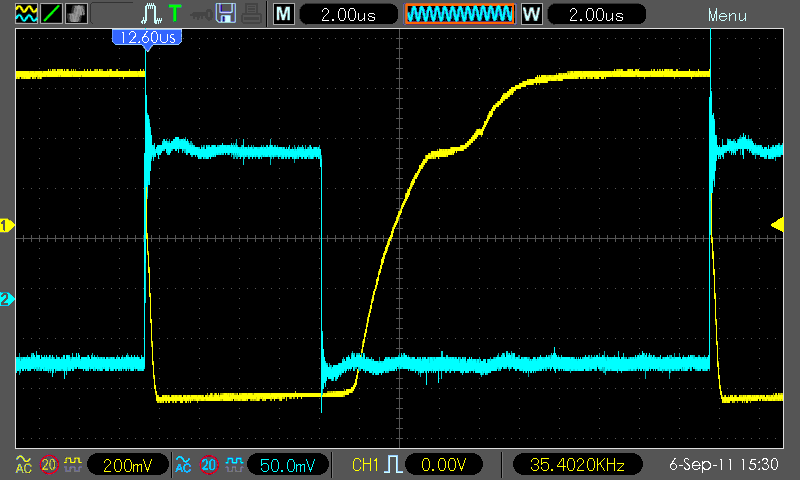The image size is (800, 480).
Task: Click the green diagonal line icon
Action: [x=51, y=14]
